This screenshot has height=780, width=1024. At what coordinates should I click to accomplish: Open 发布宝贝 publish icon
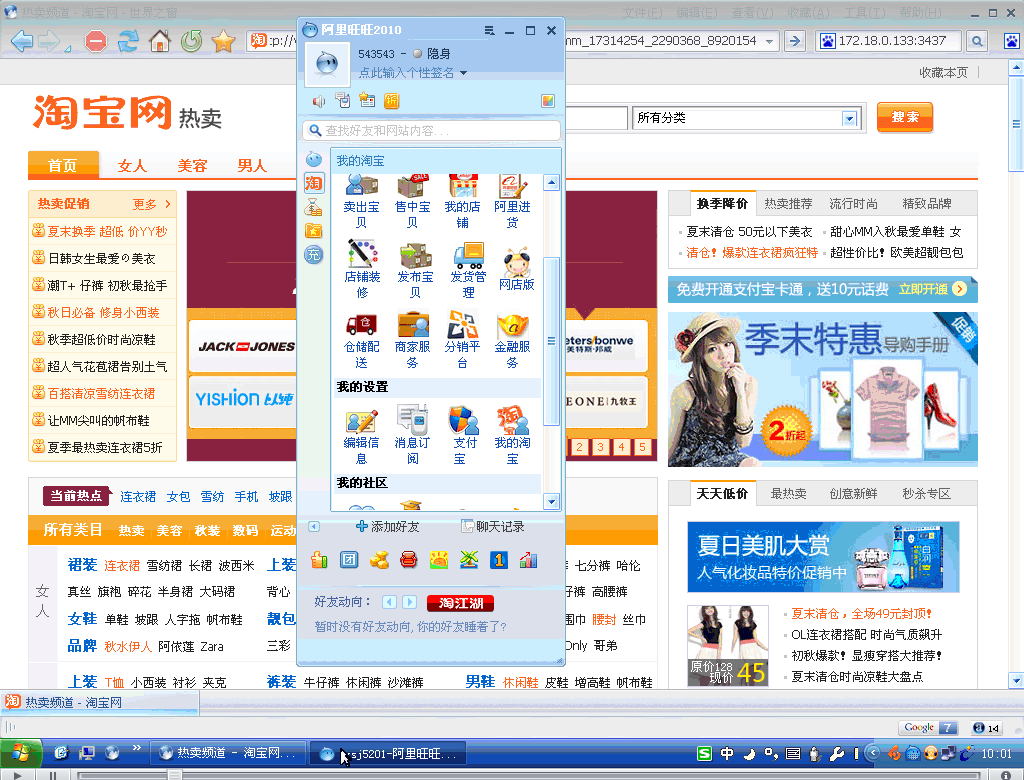pyautogui.click(x=415, y=268)
